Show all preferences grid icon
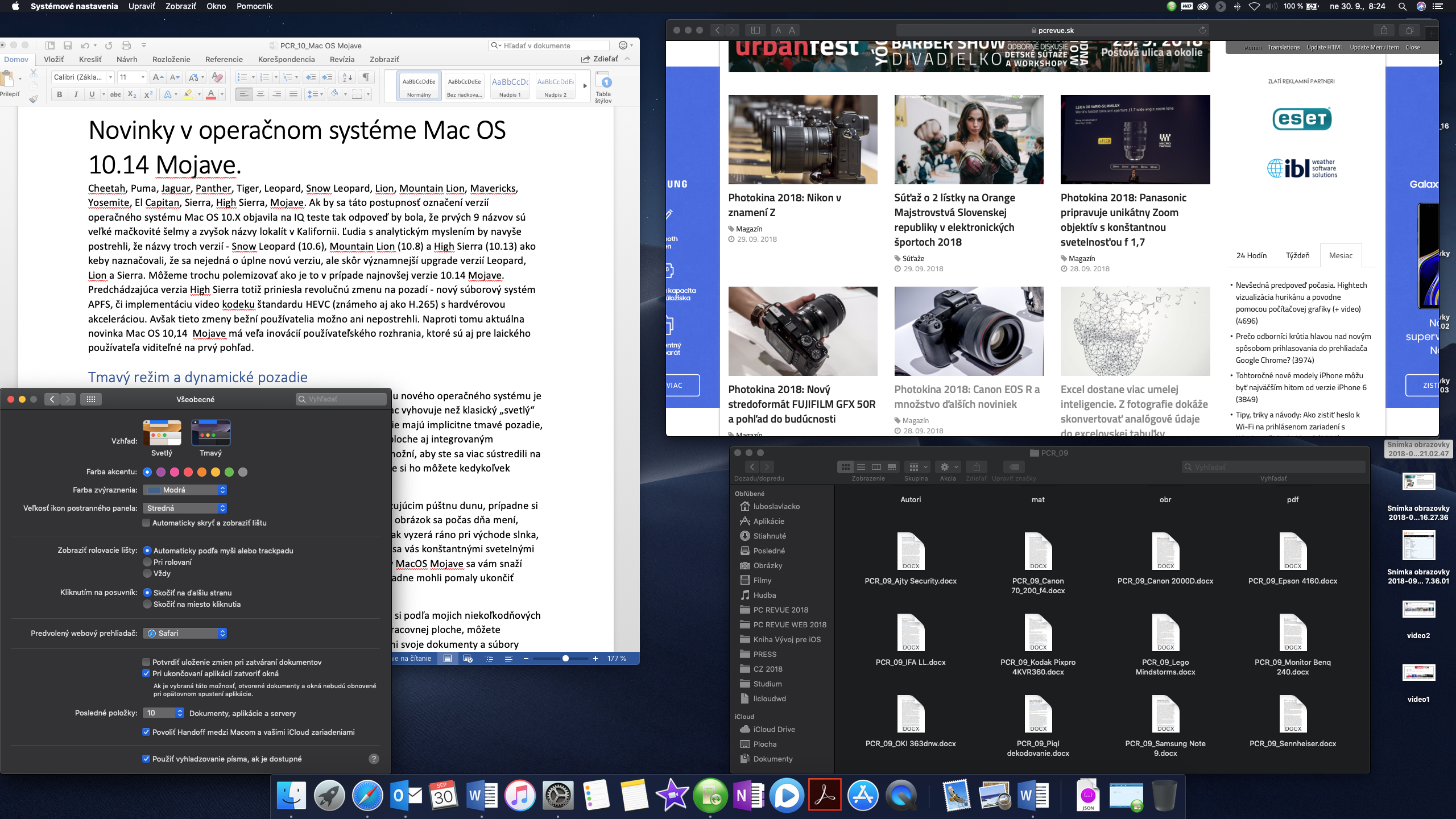1456x819 pixels. click(91, 399)
